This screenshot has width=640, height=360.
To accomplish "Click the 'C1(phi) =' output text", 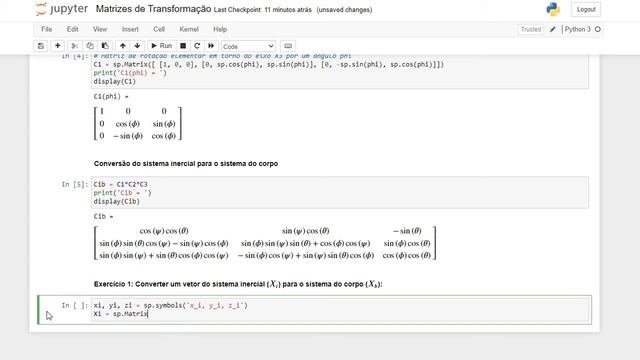I will click(111, 97).
